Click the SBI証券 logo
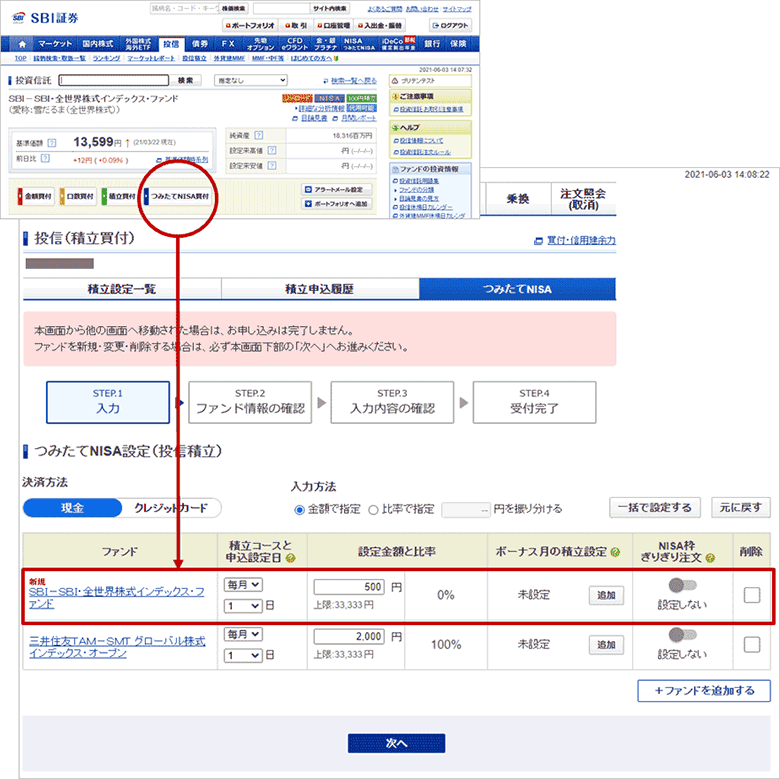Image resolution: width=780 pixels, height=779 pixels. tap(45, 18)
